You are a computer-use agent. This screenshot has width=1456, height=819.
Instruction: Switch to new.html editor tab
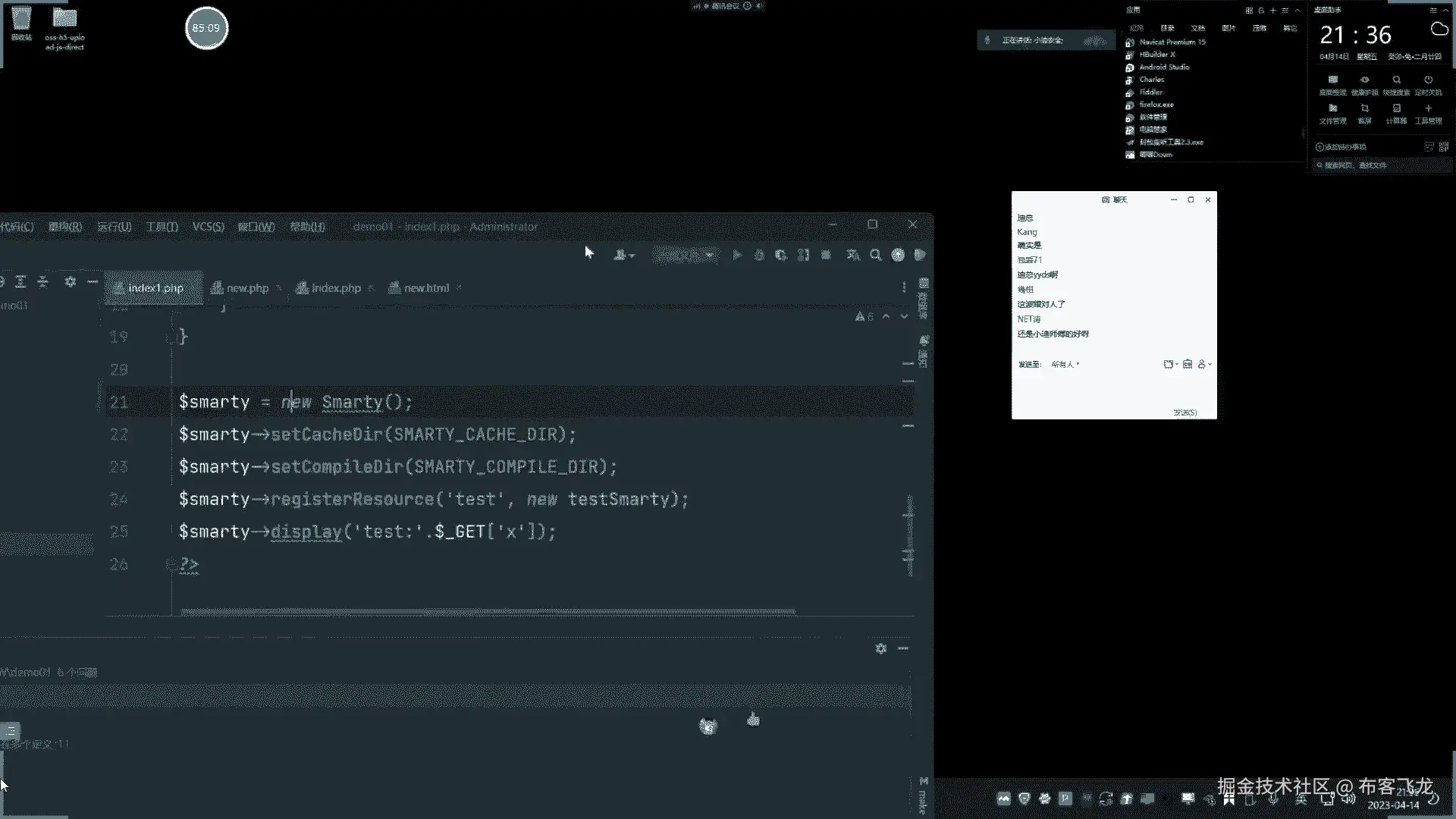426,288
